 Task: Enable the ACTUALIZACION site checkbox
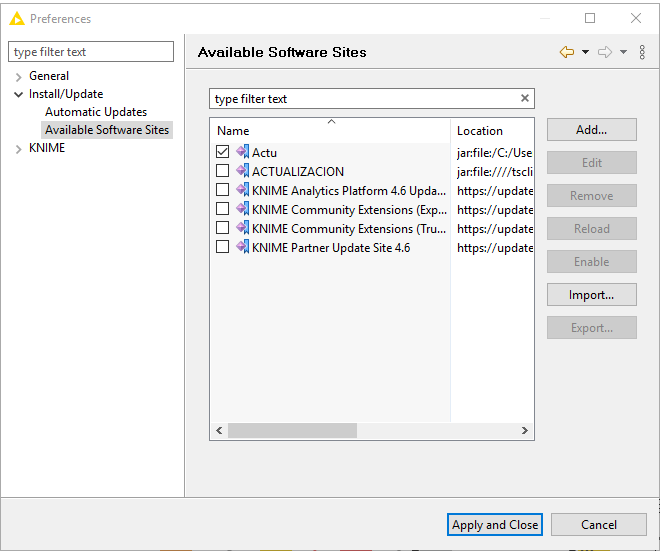click(222, 170)
